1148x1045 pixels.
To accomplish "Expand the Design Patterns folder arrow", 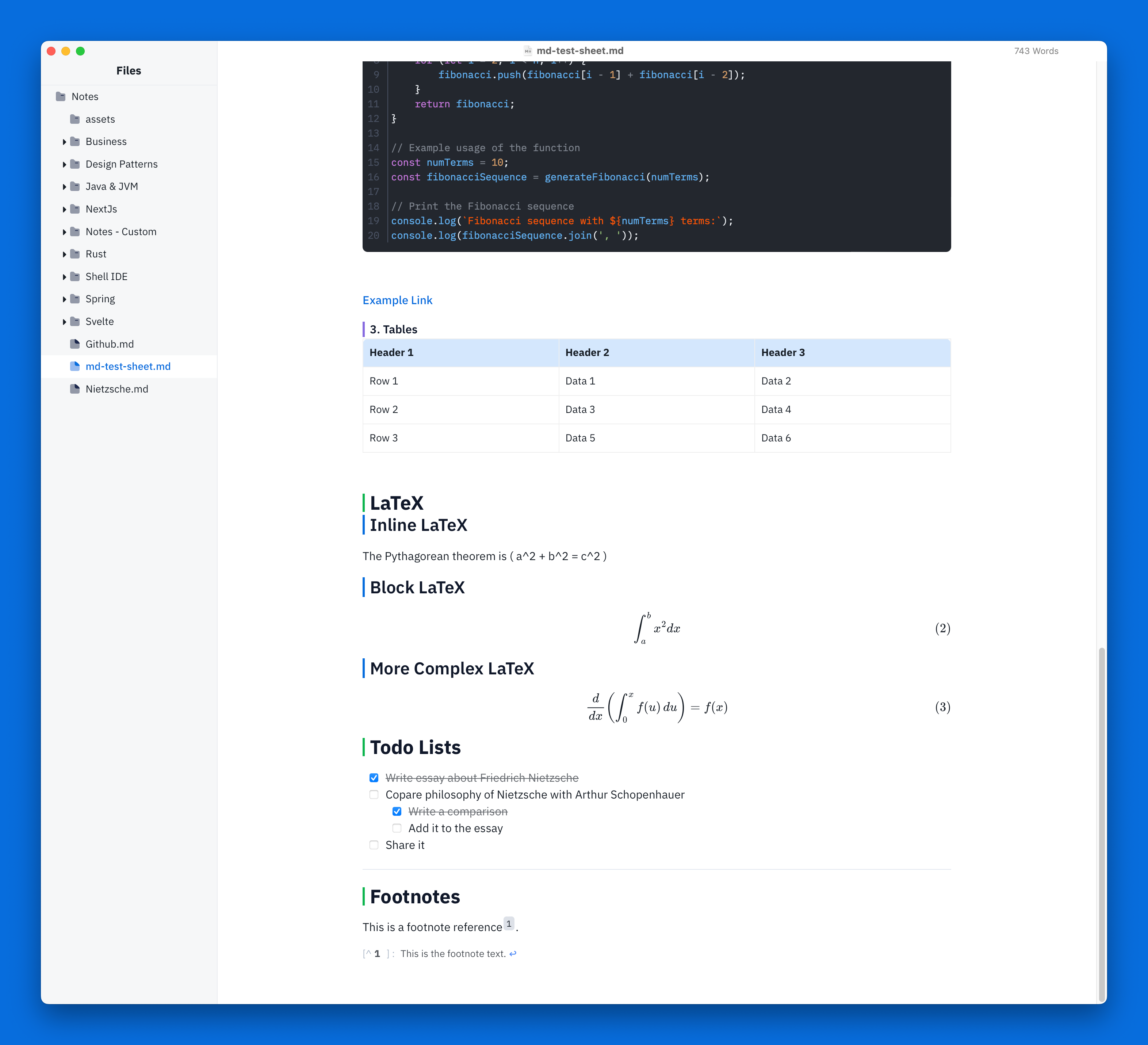I will pos(64,164).
